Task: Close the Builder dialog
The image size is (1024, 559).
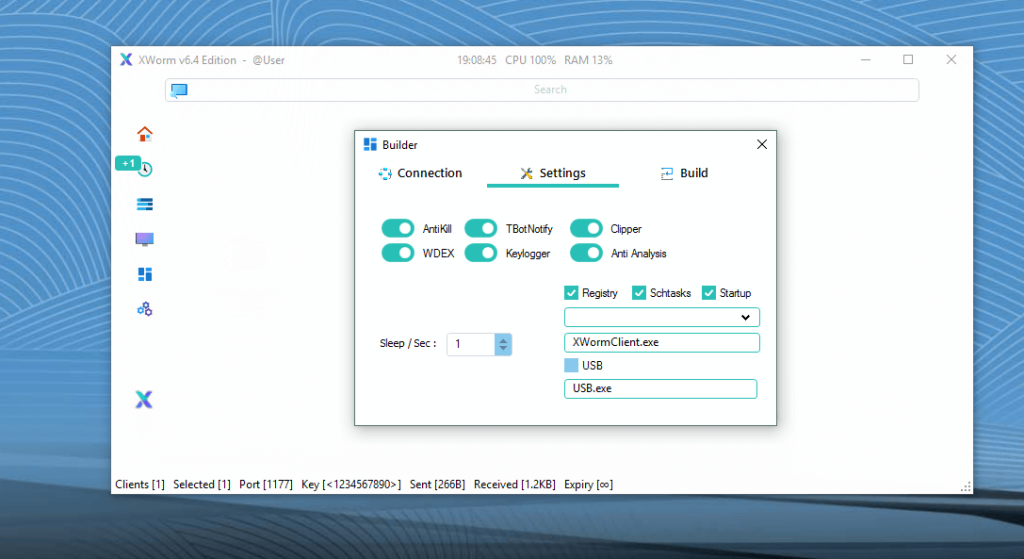Action: [x=762, y=145]
